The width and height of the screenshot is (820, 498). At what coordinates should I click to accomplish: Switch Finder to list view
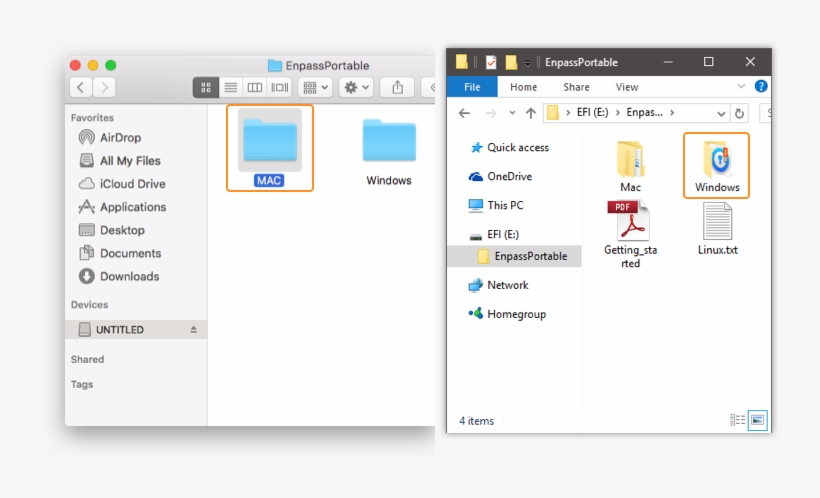coord(230,88)
